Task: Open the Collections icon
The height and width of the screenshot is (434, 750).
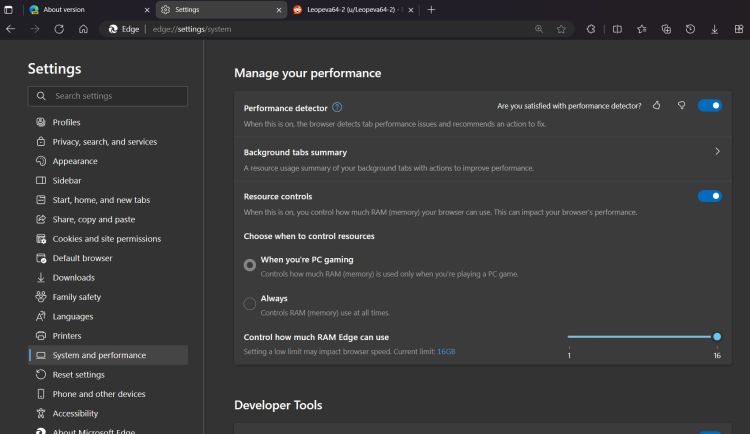Action: pos(666,29)
